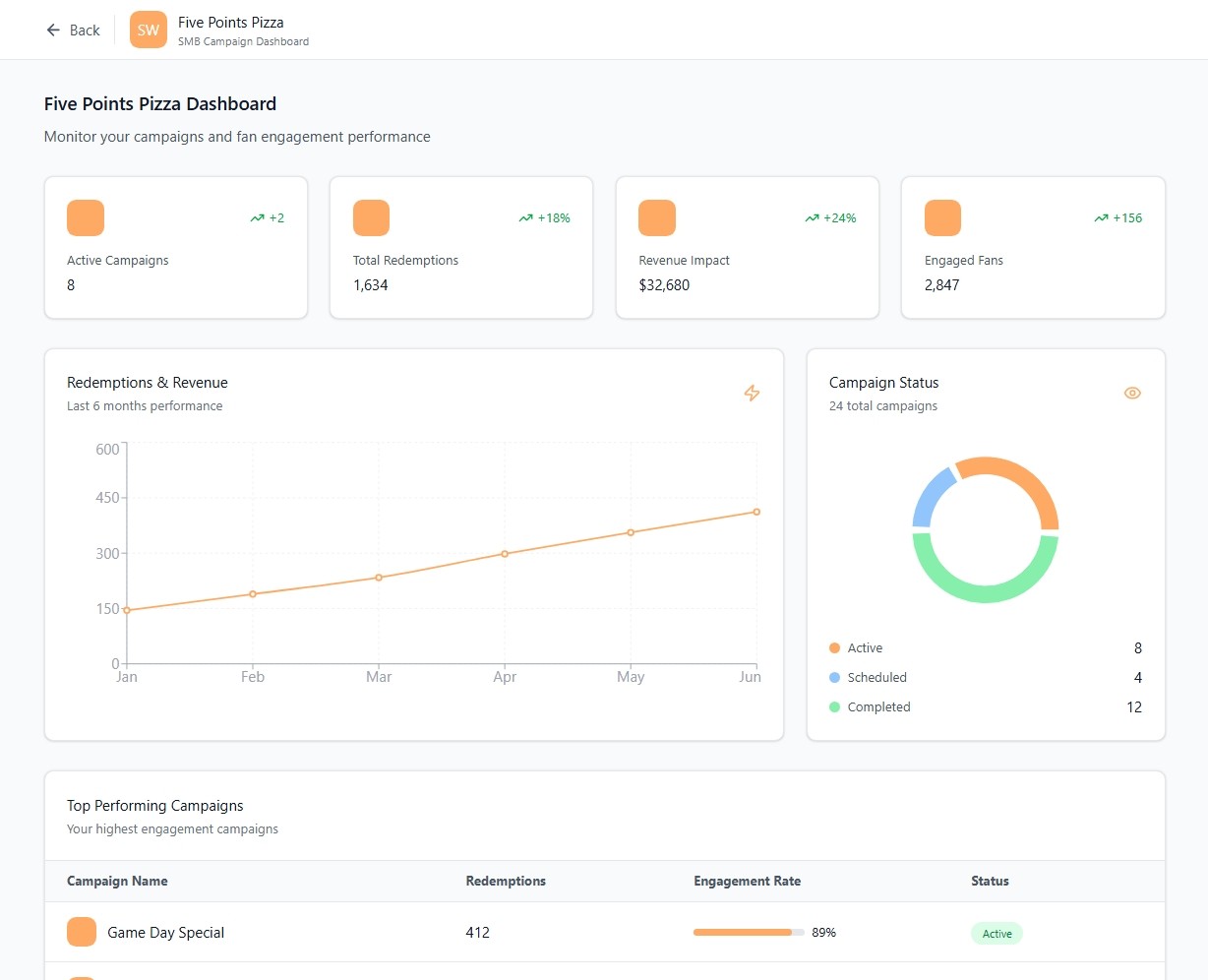The height and width of the screenshot is (980, 1208).
Task: Click the Engagement Rate column header
Action: (747, 881)
